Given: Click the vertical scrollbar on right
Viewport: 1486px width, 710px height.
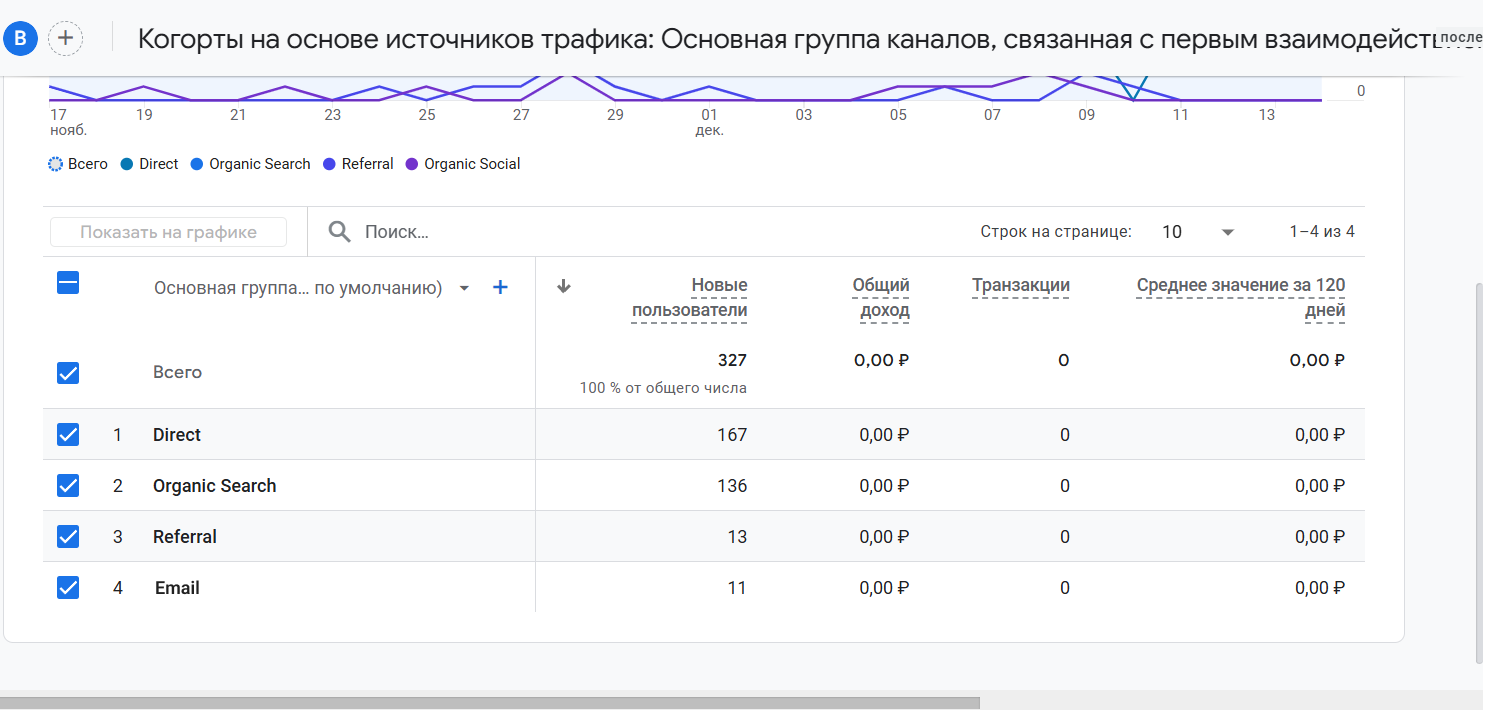Looking at the screenshot, I should click(1480, 473).
